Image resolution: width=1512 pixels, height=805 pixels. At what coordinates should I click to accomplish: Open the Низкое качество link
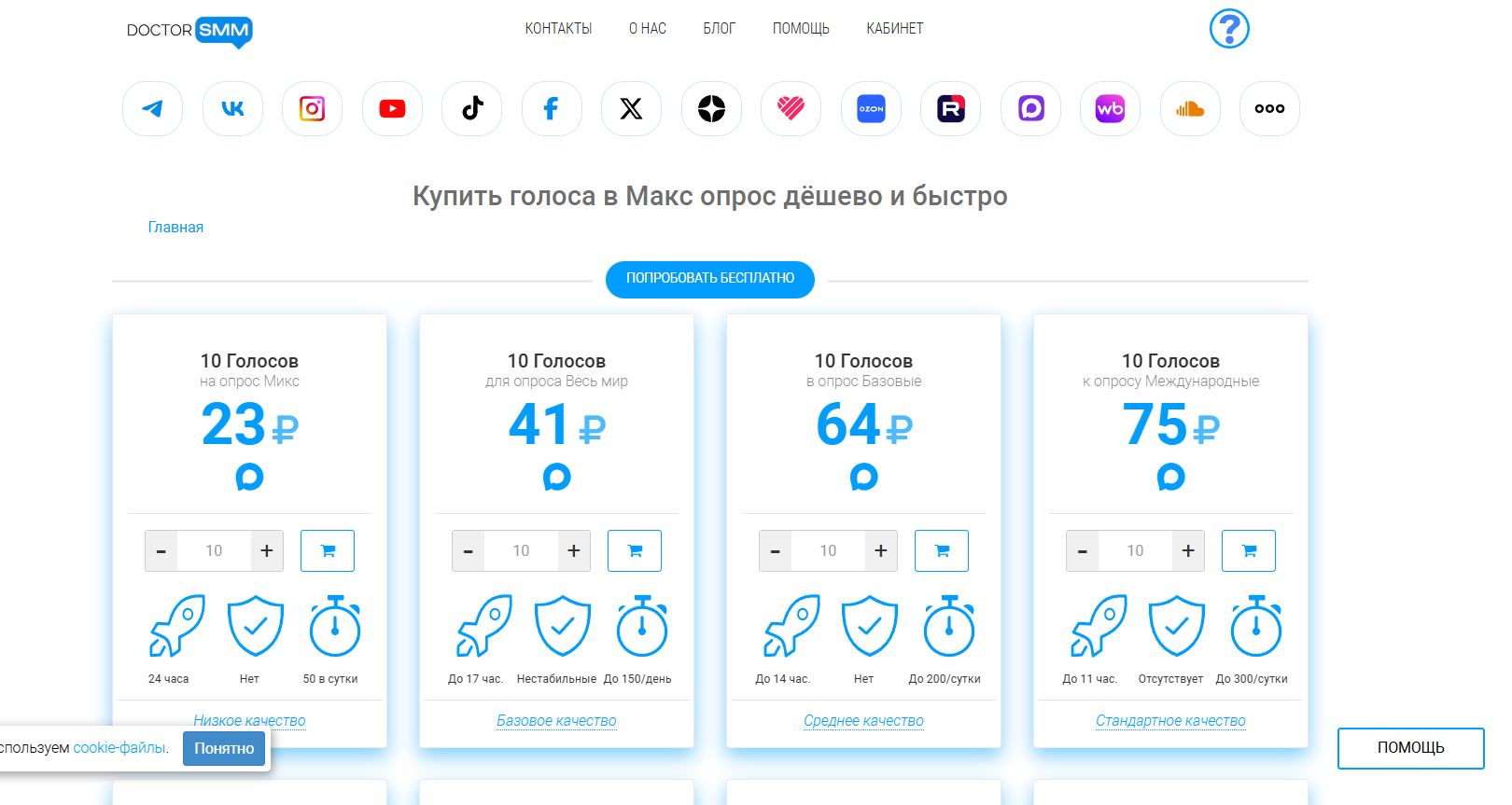(x=249, y=721)
